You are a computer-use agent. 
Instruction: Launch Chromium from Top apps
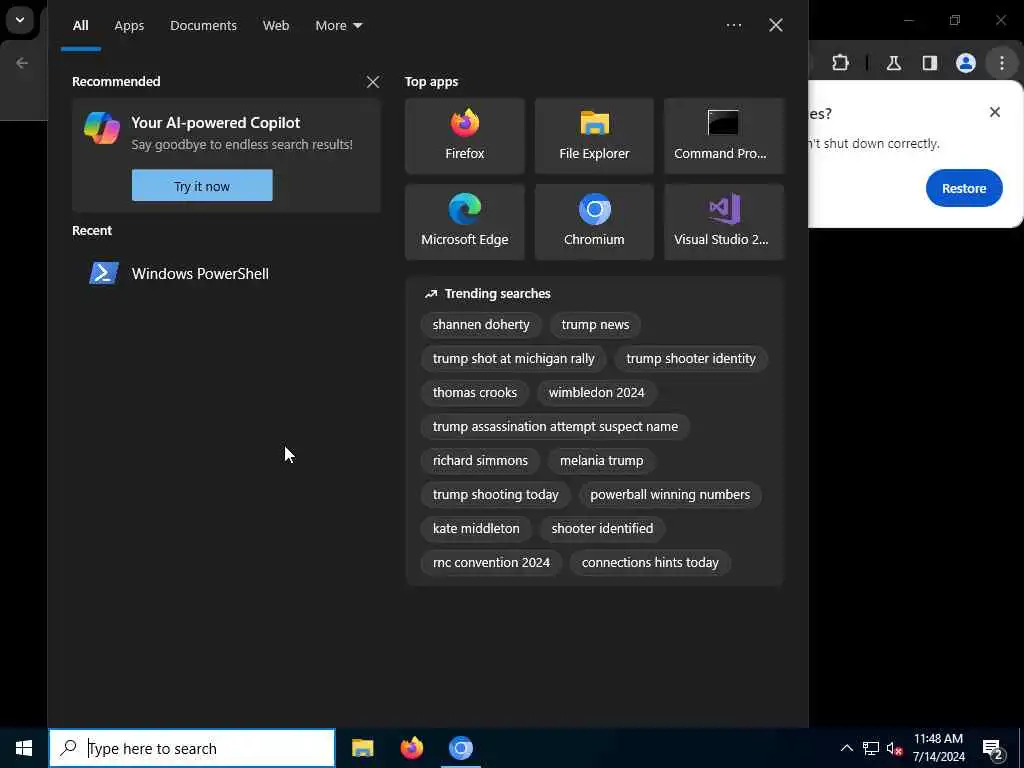click(x=594, y=222)
